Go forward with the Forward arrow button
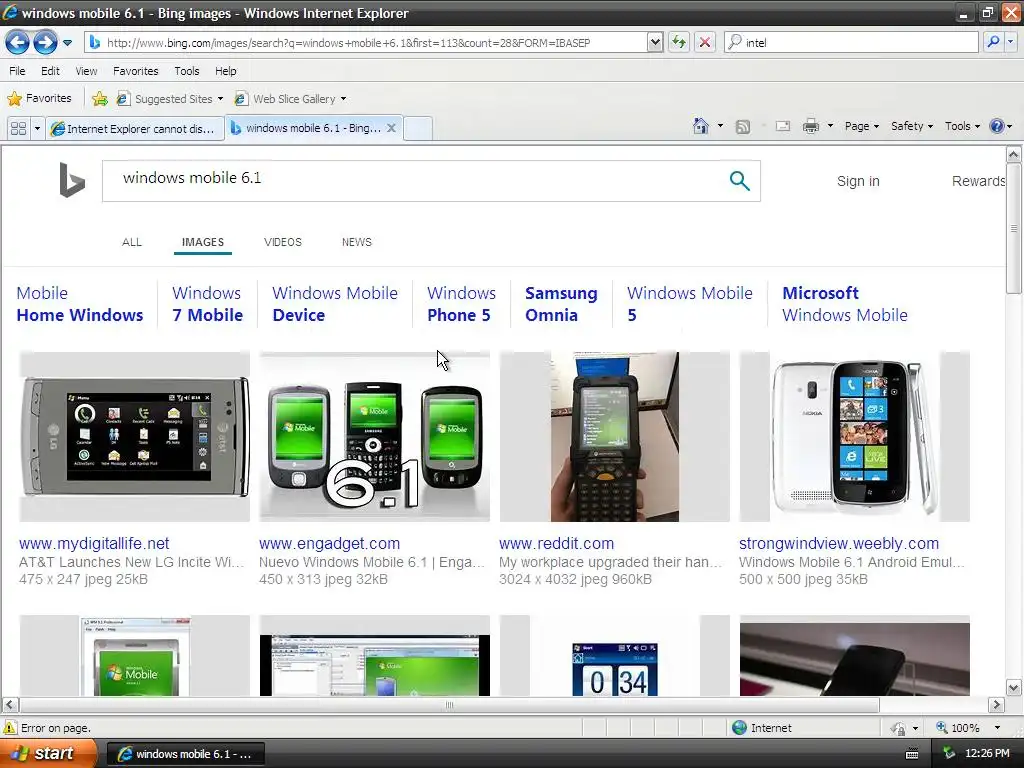Screen dimensions: 1024x768 click(45, 43)
